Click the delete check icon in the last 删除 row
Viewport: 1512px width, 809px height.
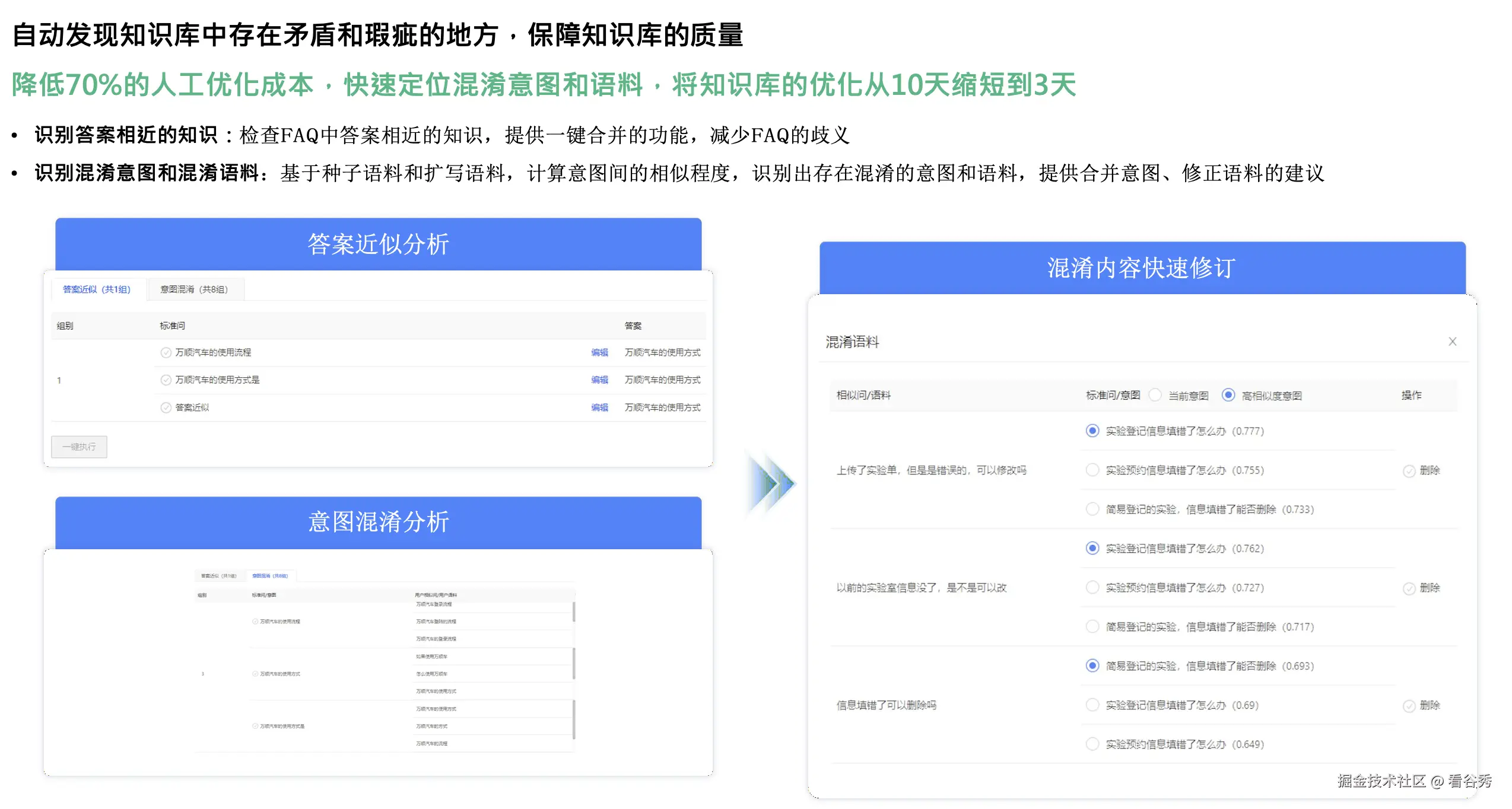[1411, 705]
